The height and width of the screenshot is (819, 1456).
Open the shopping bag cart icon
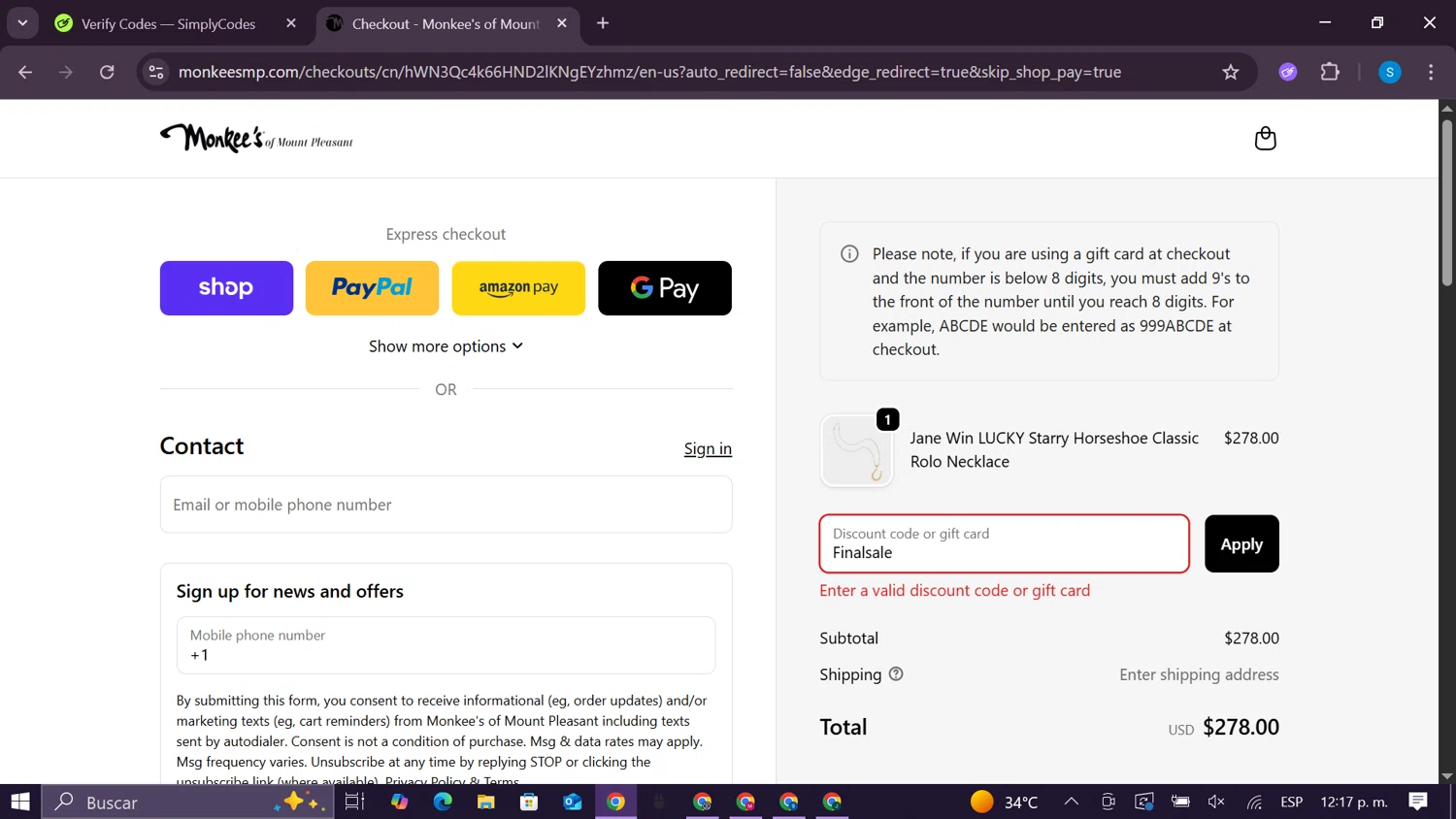pos(1265,139)
